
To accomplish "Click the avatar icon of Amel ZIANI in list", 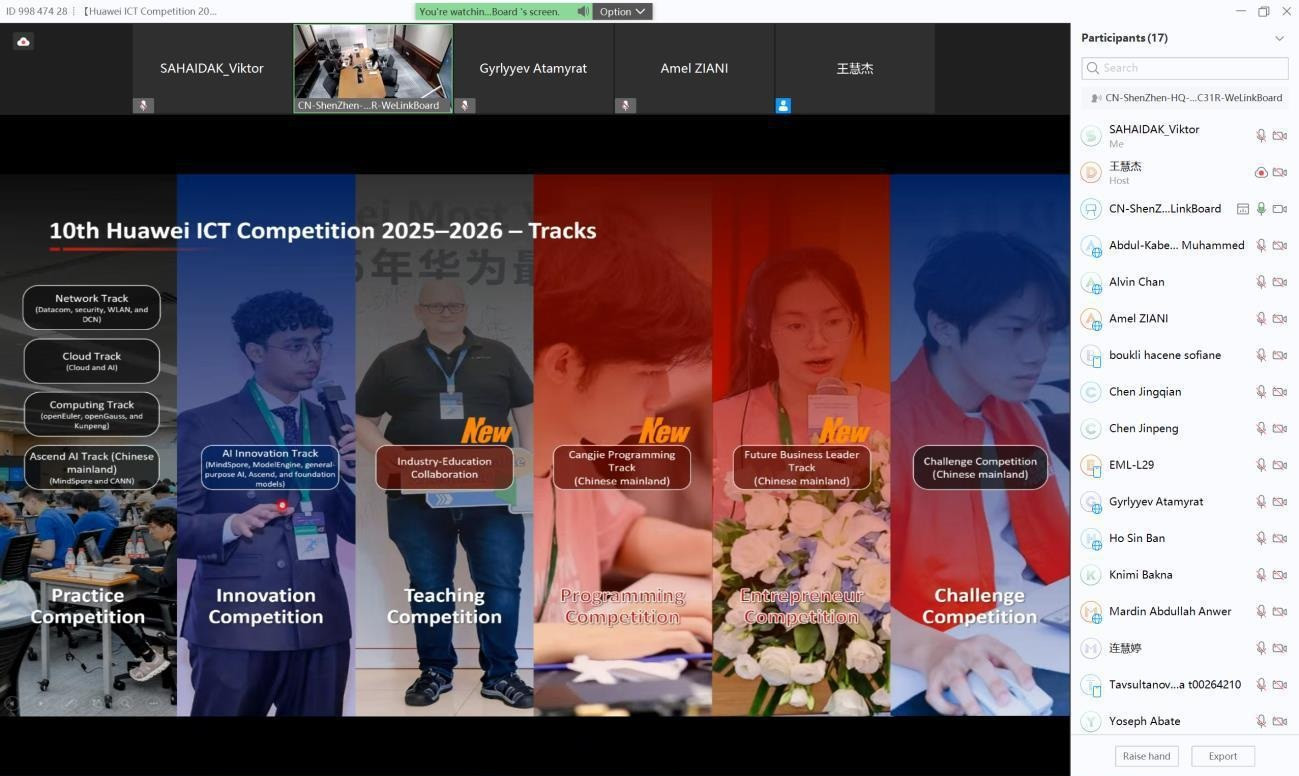I will 1091,319.
